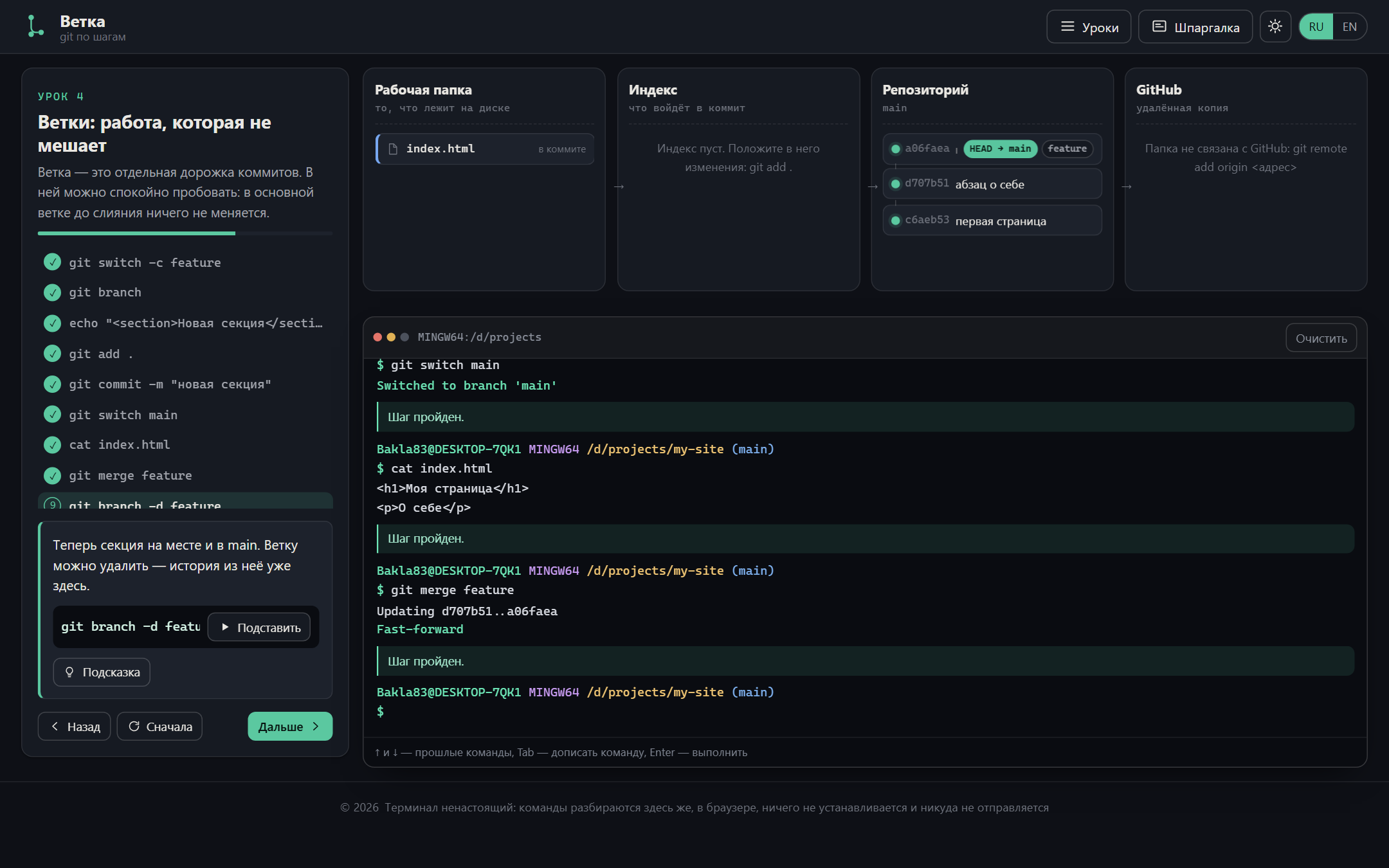This screenshot has height=868, width=1389.
Task: Click the HEAD → main badge
Action: [1000, 149]
